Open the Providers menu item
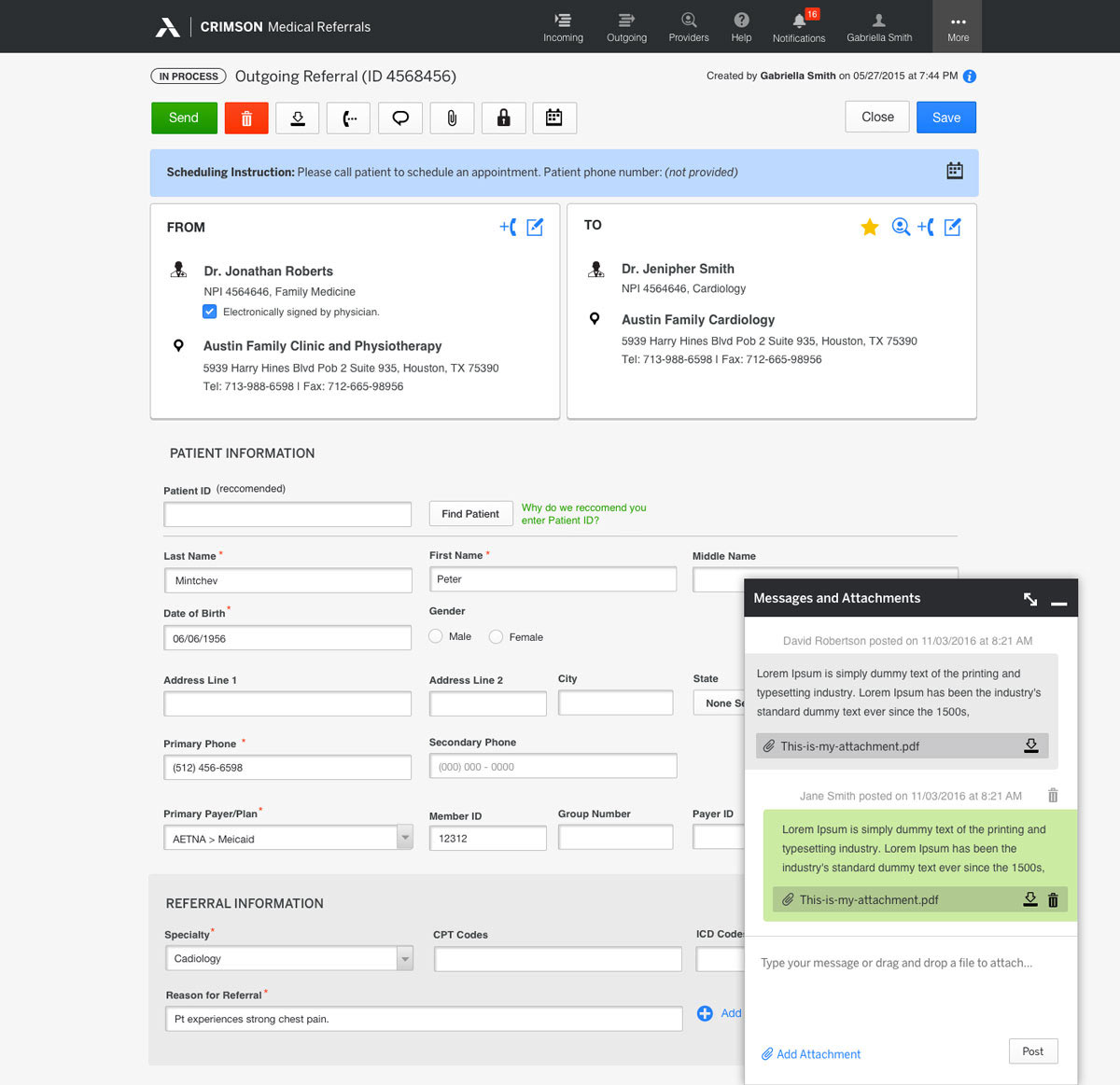Viewport: 1120px width, 1085px height. (x=688, y=27)
